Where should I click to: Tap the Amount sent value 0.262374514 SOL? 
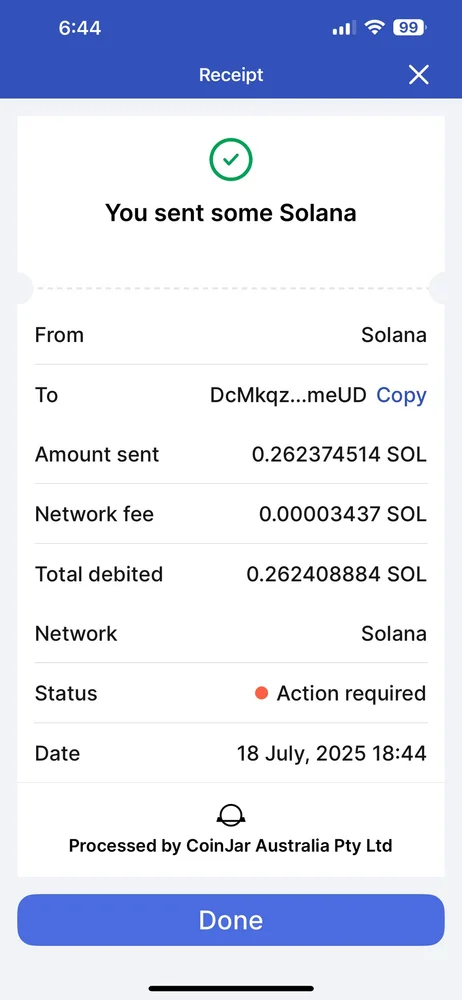339,455
